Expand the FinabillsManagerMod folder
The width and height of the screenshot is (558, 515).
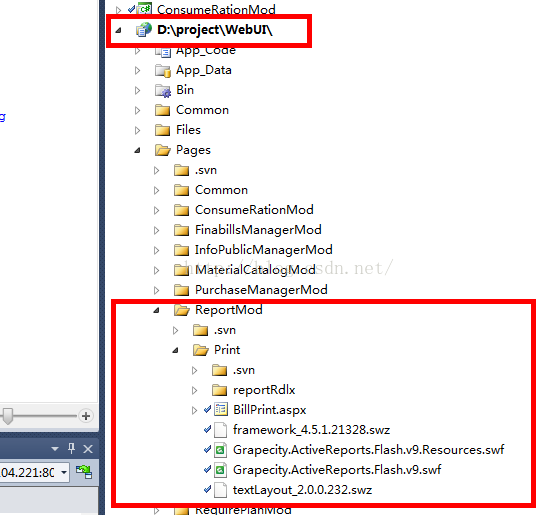pyautogui.click(x=157, y=230)
